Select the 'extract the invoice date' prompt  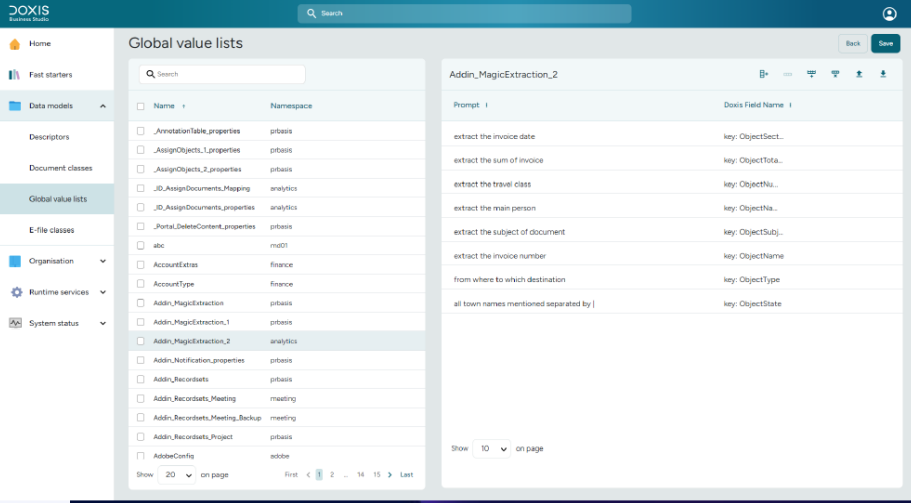[x=494, y=136]
